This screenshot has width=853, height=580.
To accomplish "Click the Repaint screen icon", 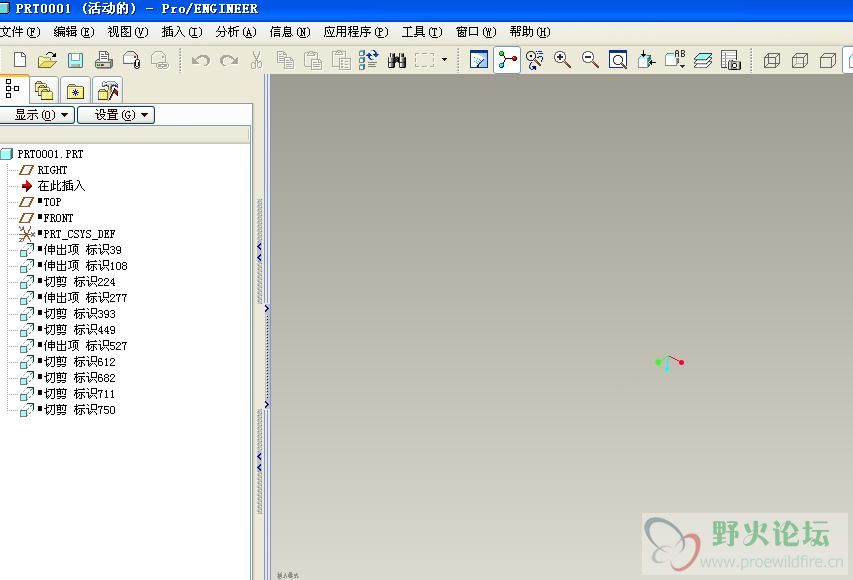I will [x=479, y=59].
